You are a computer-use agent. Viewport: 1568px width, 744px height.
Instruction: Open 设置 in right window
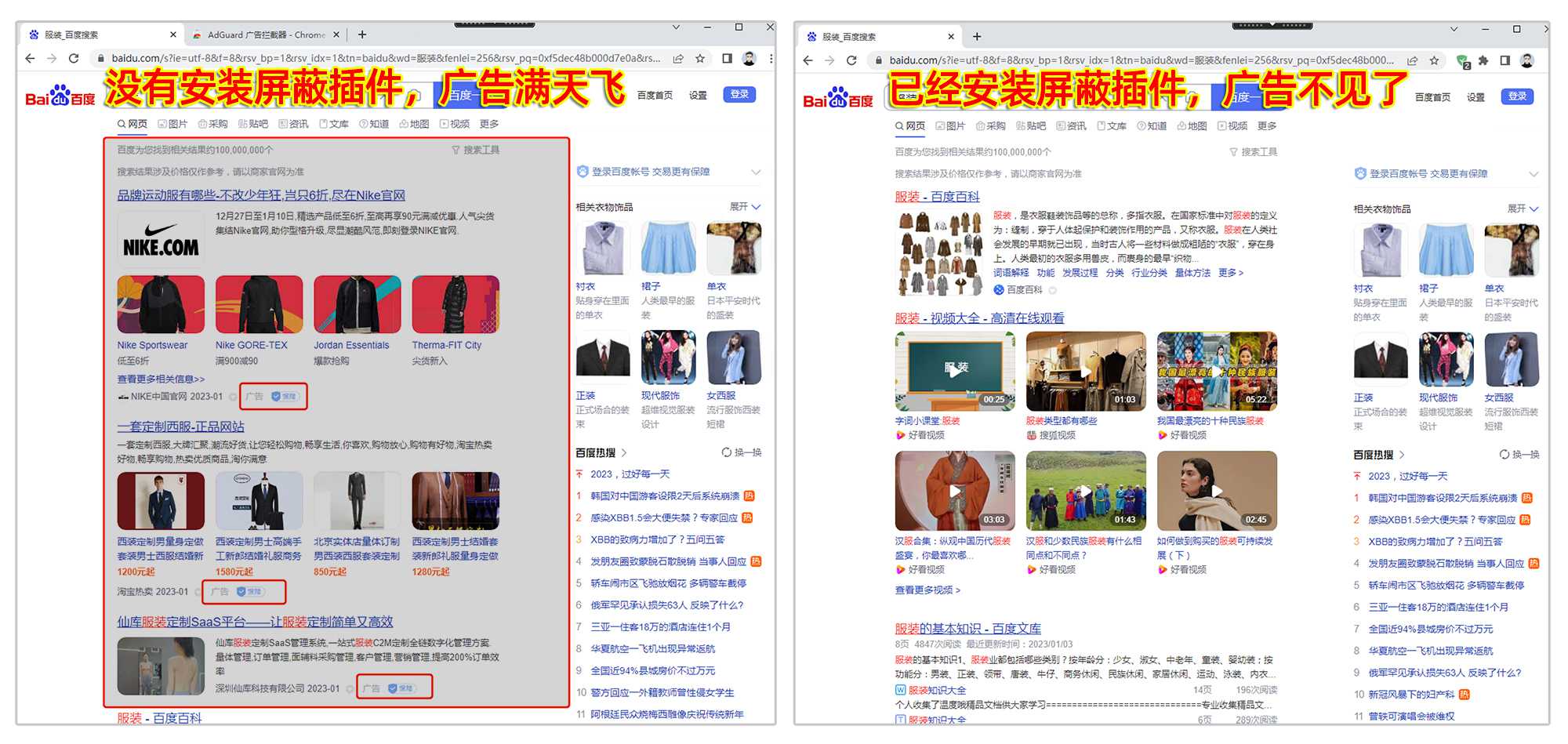[1475, 97]
